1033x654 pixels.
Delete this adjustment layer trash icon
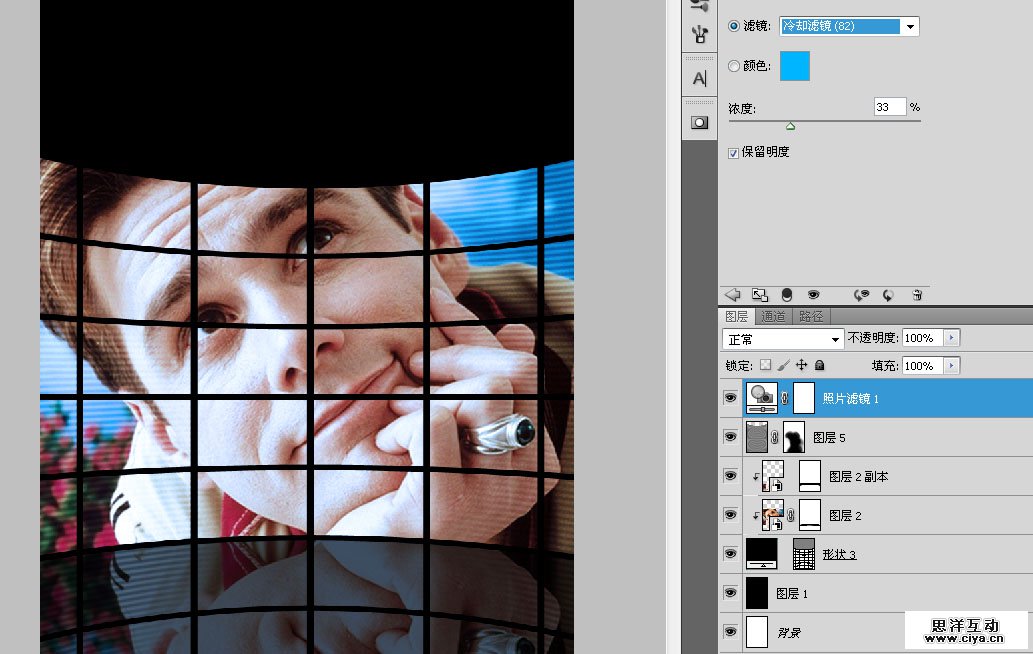(x=917, y=295)
